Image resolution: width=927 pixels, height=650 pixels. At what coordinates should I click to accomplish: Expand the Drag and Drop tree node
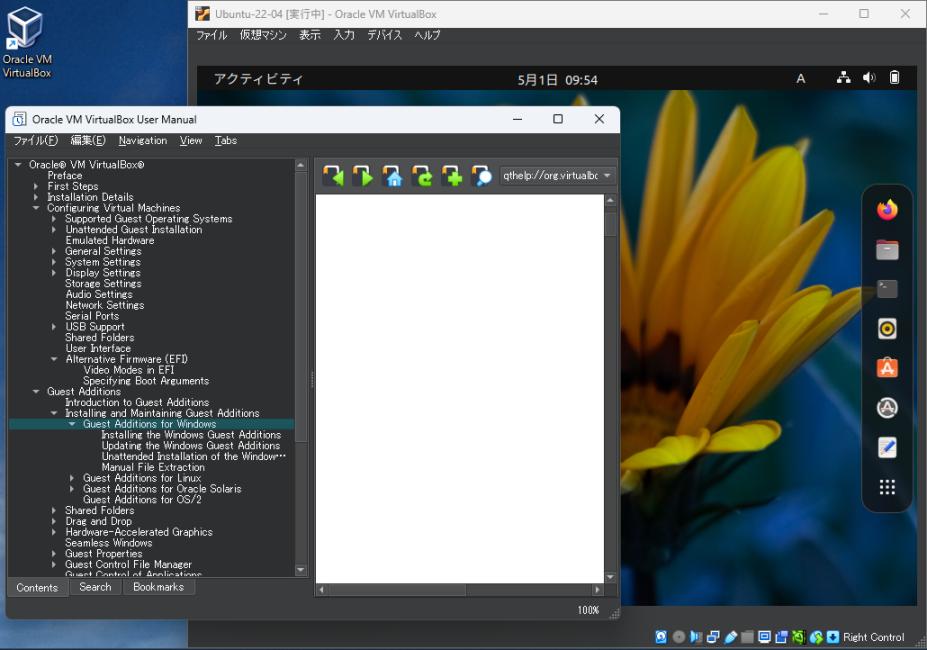[54, 521]
